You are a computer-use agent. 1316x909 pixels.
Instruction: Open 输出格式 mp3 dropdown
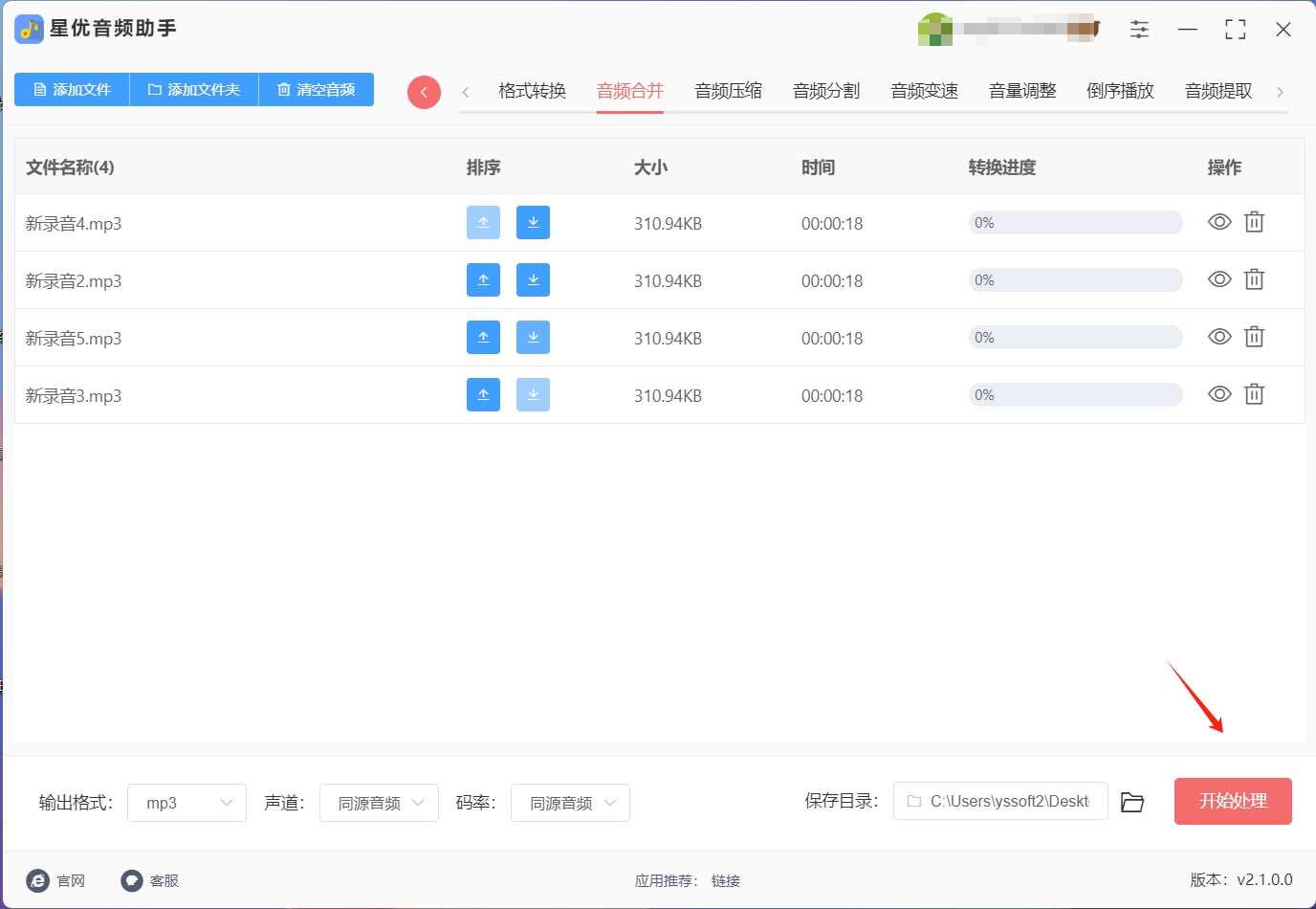186,803
